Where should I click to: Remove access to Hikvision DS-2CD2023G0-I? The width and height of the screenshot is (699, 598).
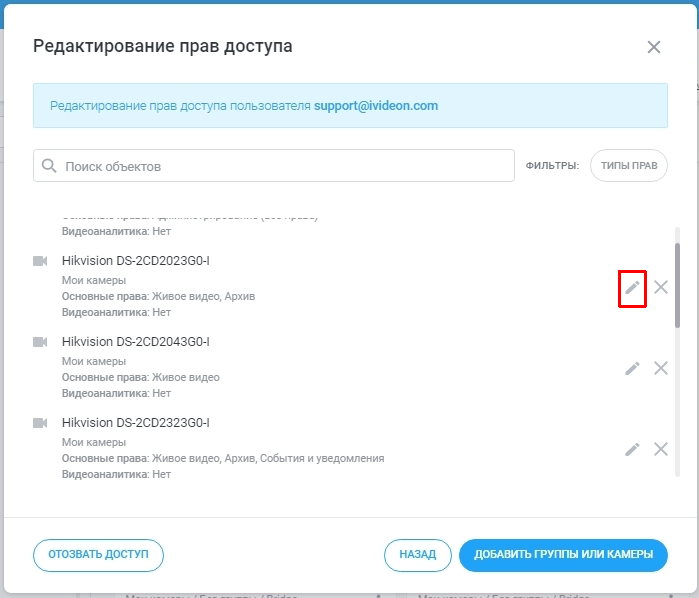click(x=661, y=287)
